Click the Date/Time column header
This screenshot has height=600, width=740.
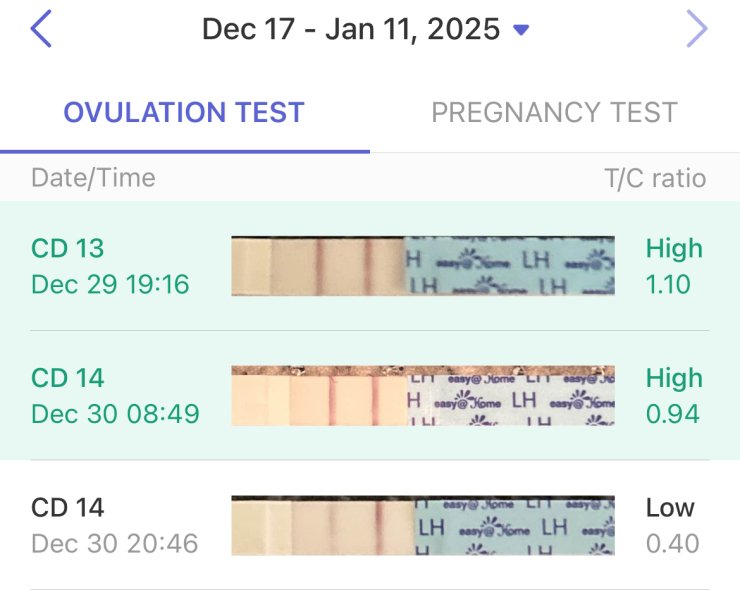(x=93, y=178)
